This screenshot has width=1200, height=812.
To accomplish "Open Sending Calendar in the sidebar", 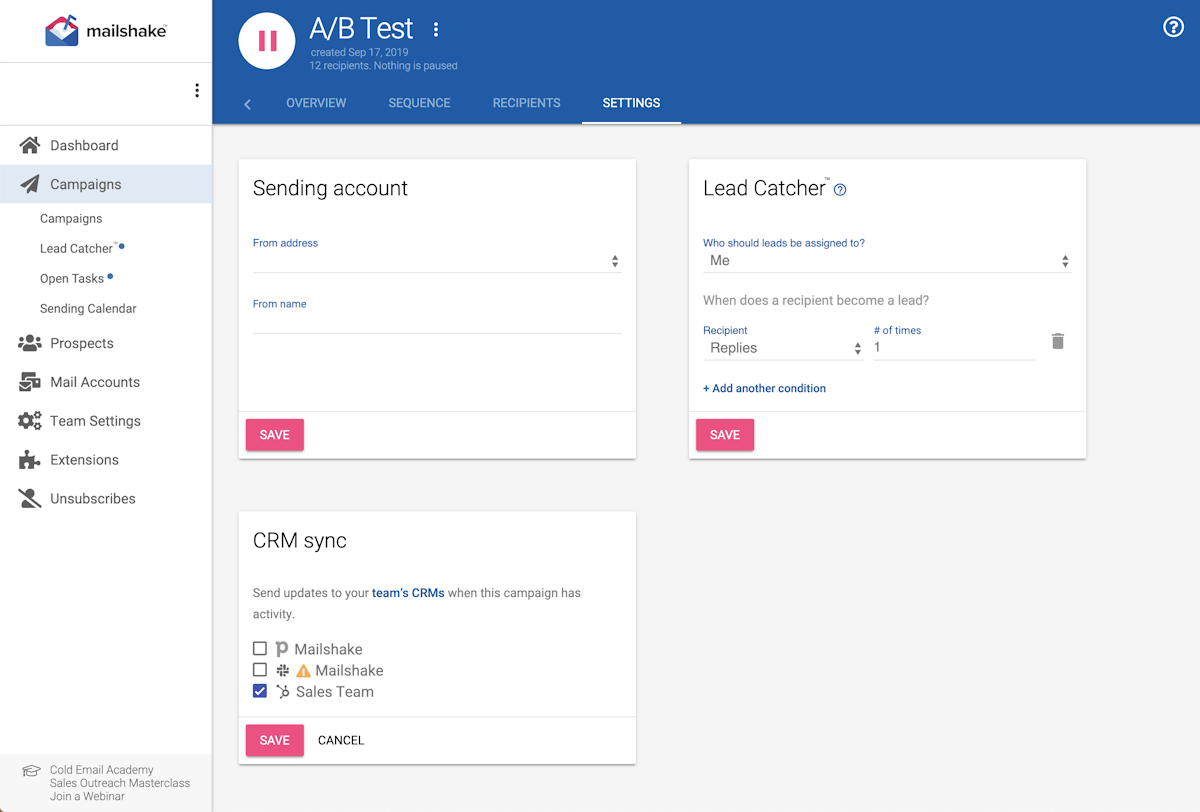I will (88, 309).
